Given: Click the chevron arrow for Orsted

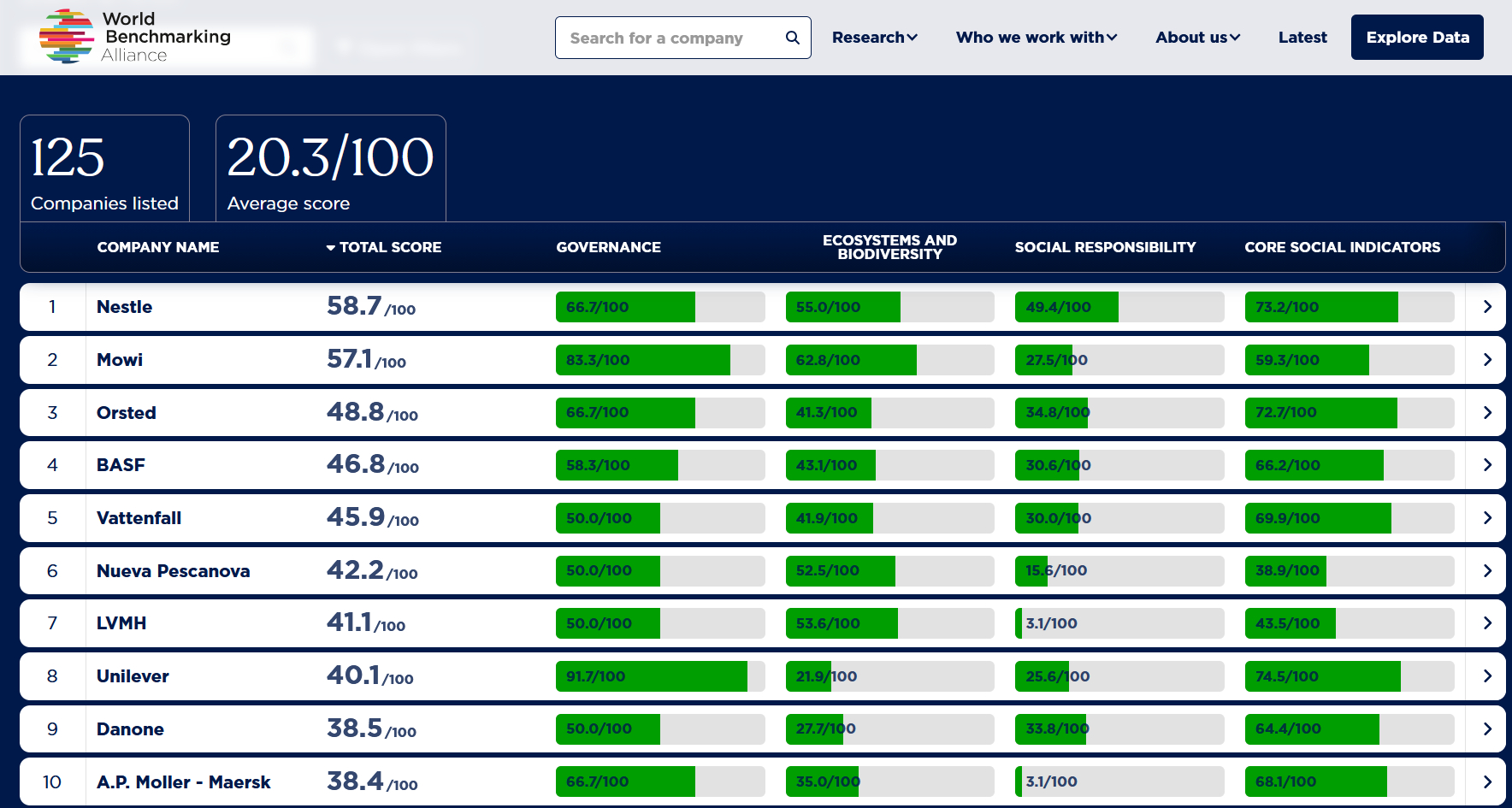Looking at the screenshot, I should (x=1486, y=413).
